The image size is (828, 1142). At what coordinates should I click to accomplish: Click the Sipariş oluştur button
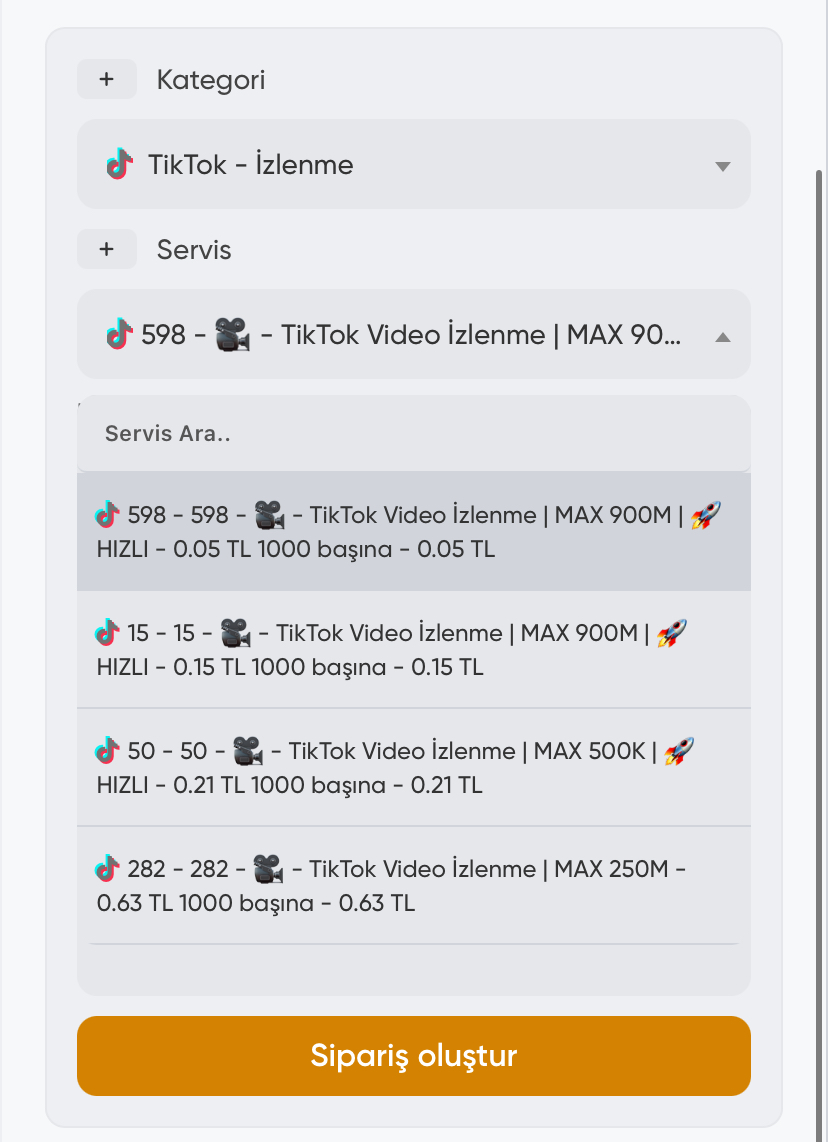click(x=414, y=1055)
